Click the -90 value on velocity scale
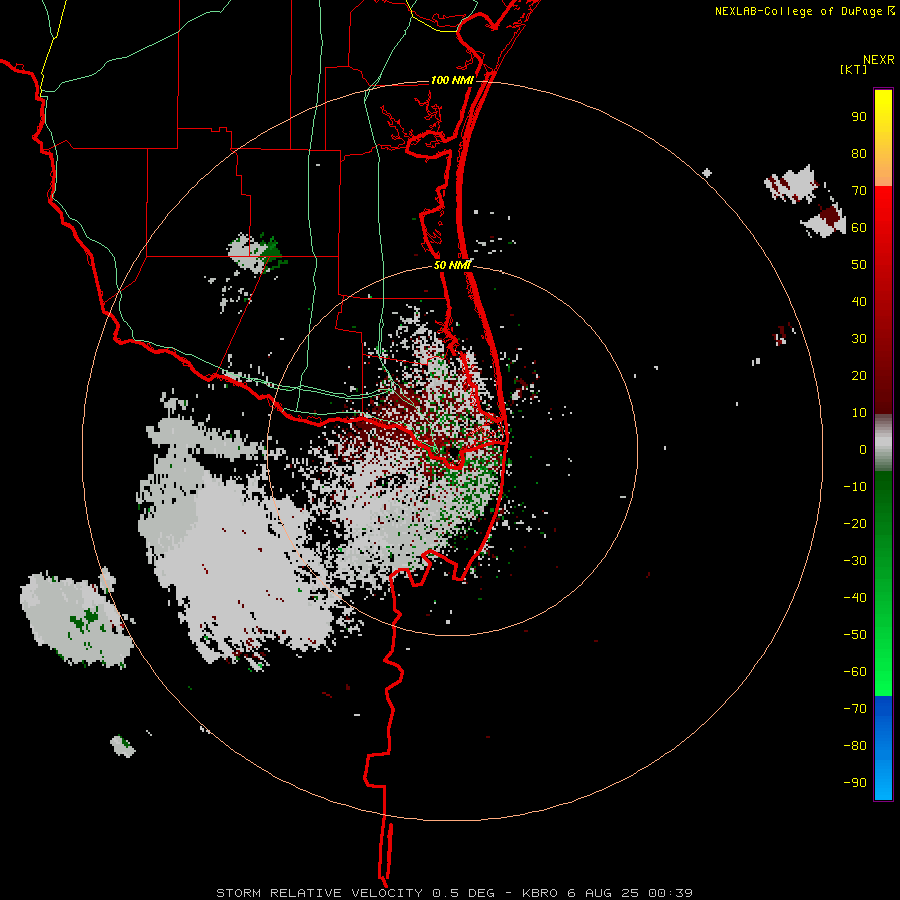 tap(855, 783)
